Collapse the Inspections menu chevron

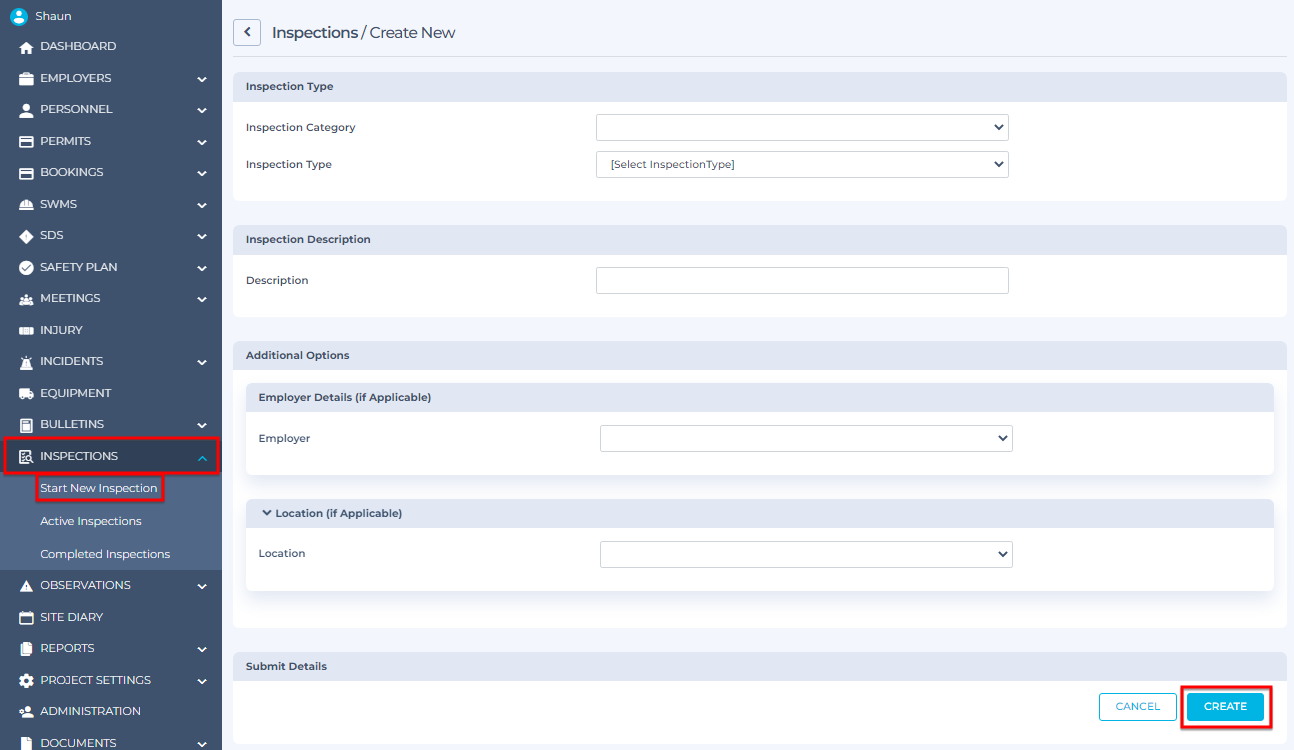tap(202, 457)
